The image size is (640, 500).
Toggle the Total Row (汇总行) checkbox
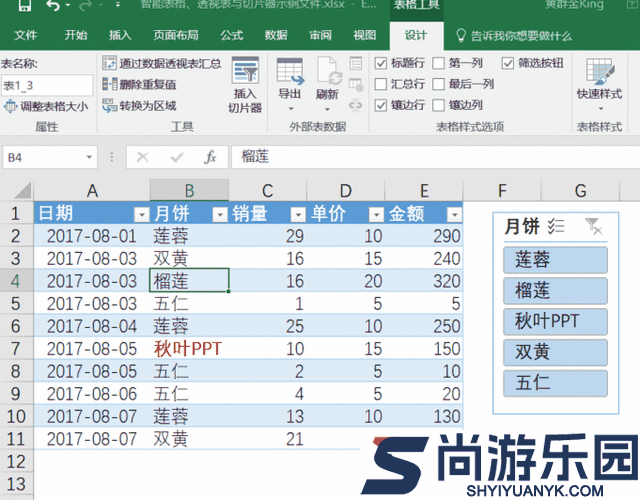click(380, 84)
